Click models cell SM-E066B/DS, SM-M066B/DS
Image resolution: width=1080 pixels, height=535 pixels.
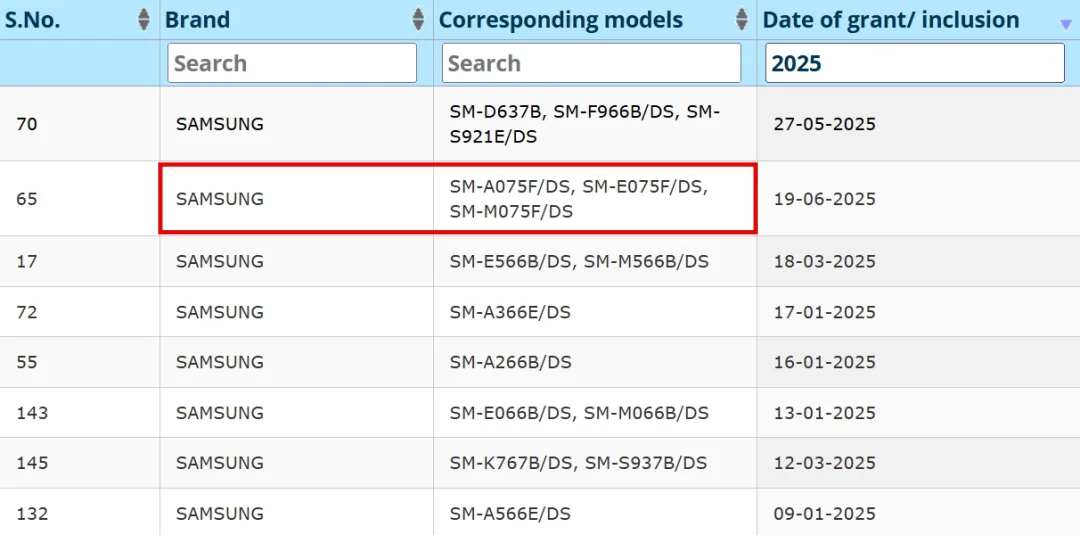click(x=595, y=412)
